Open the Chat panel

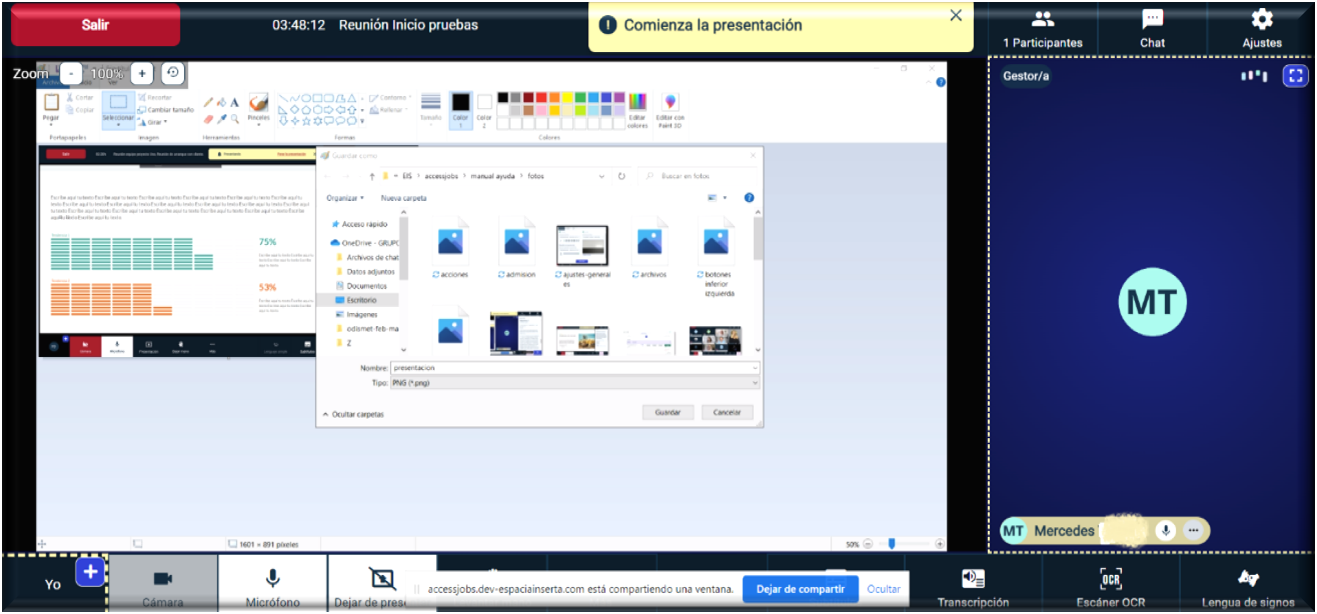click(x=1152, y=29)
